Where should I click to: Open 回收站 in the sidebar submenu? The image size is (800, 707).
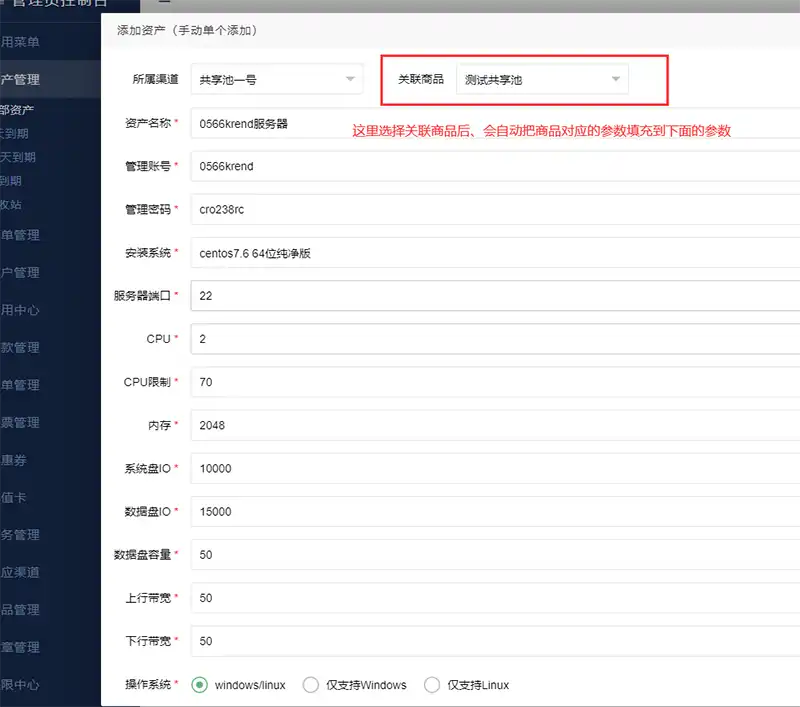pos(12,204)
